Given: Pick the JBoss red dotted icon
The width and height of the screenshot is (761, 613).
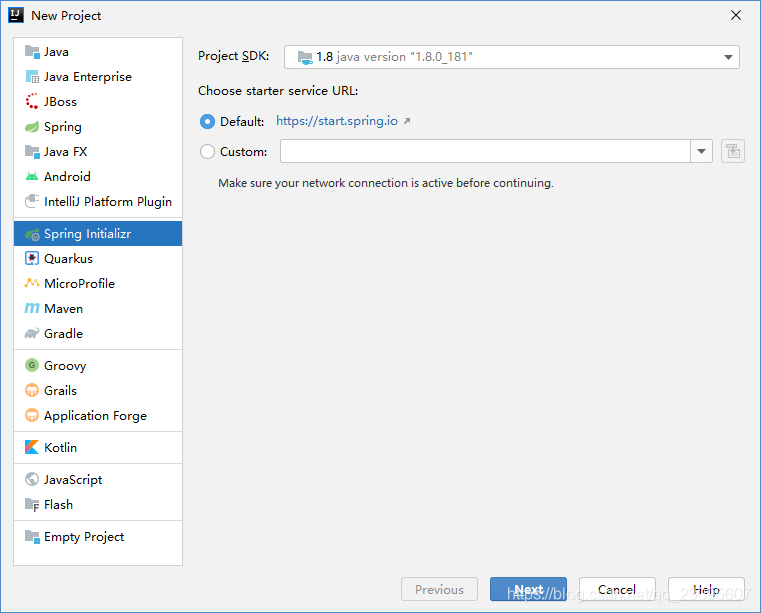Looking at the screenshot, I should click(32, 101).
